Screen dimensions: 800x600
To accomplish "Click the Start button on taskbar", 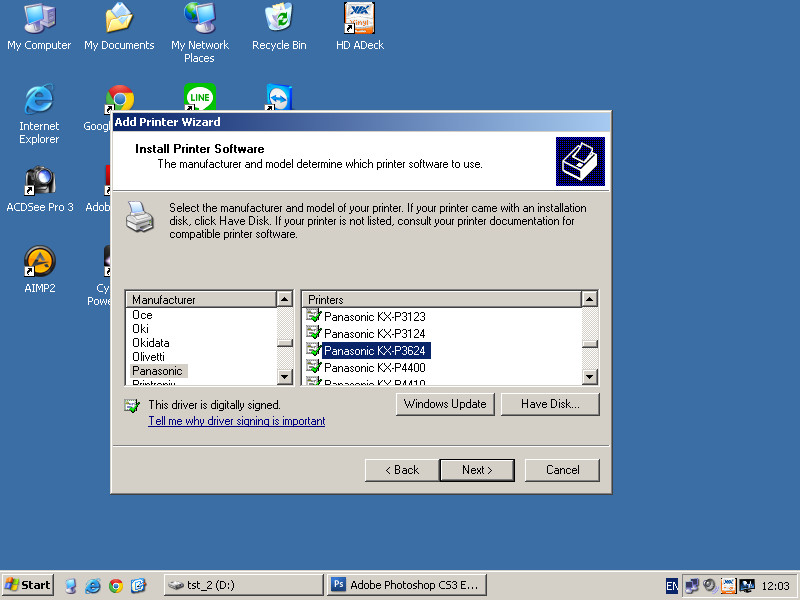I will [28, 585].
